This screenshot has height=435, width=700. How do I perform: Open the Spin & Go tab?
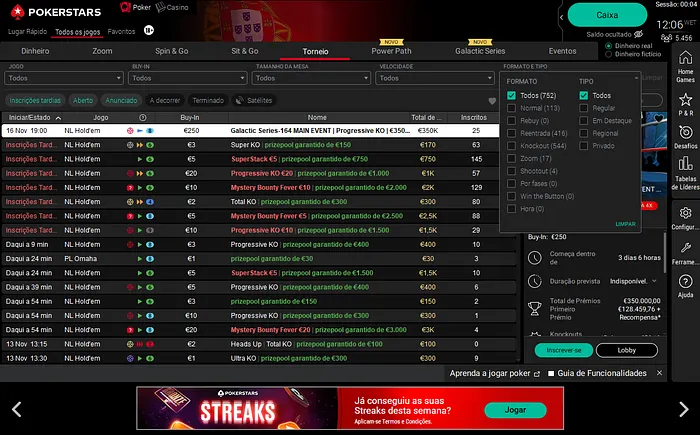(x=171, y=51)
